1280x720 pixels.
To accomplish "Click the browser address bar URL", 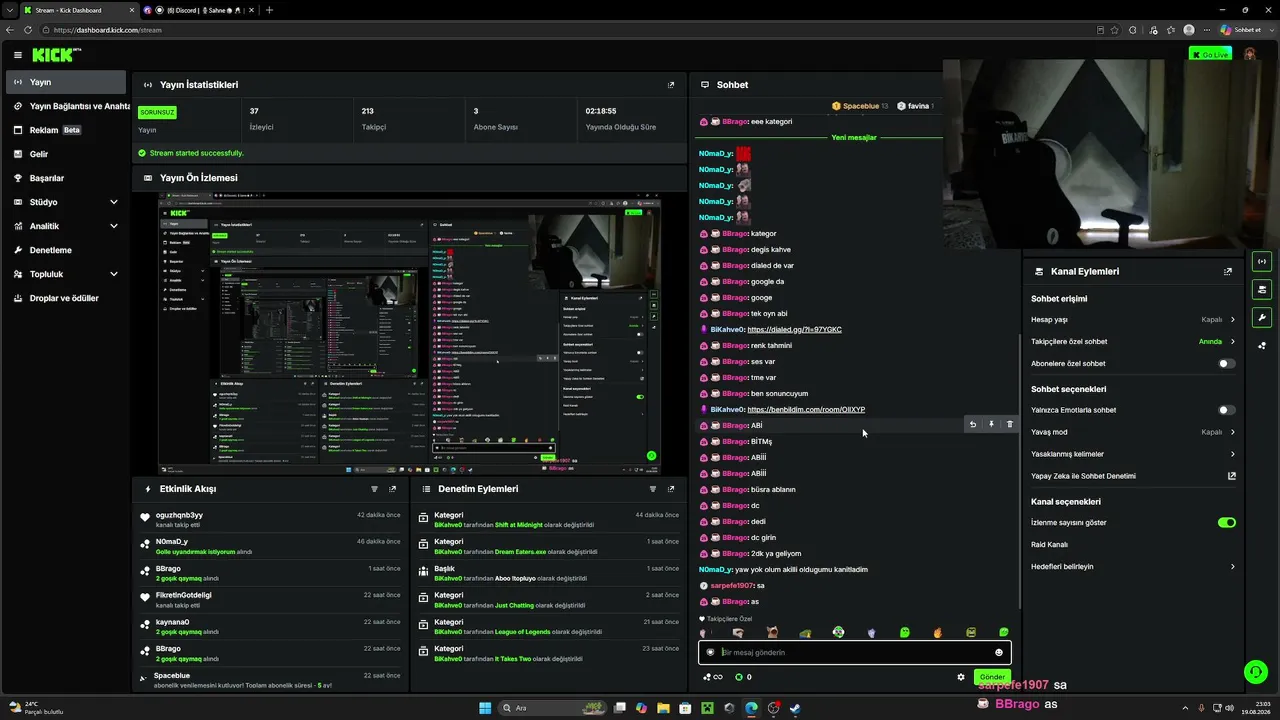I will click(x=108, y=30).
